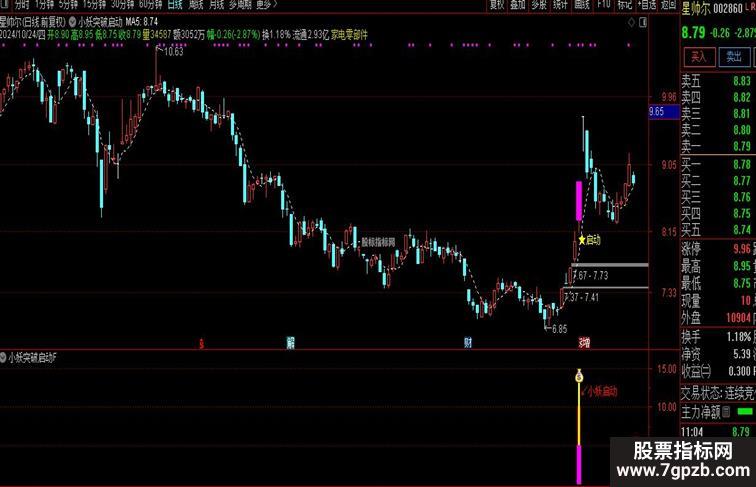Select the 30分钟 period tab
This screenshot has width=756, height=487.
tap(122, 5)
